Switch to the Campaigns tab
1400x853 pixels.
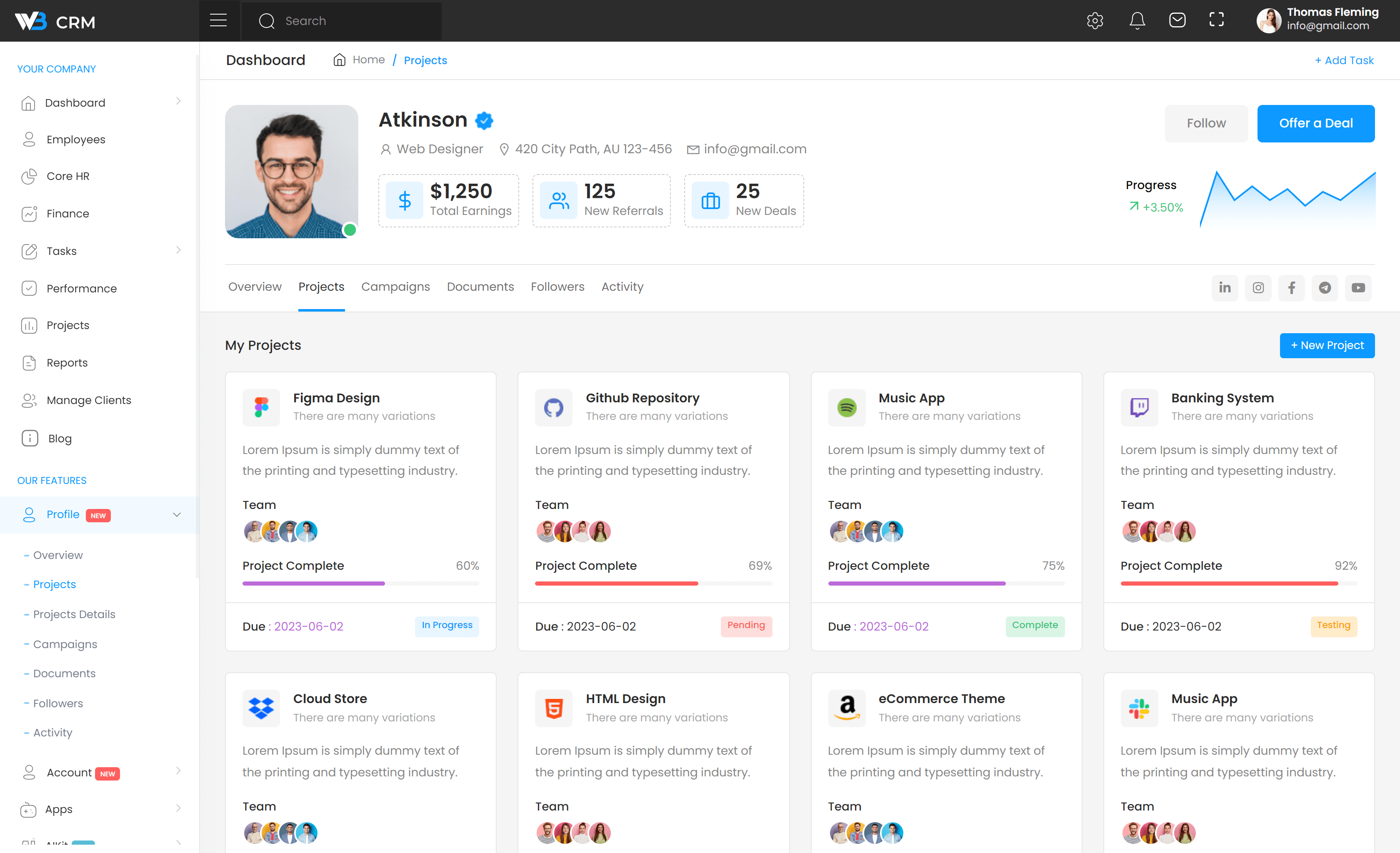click(x=395, y=287)
